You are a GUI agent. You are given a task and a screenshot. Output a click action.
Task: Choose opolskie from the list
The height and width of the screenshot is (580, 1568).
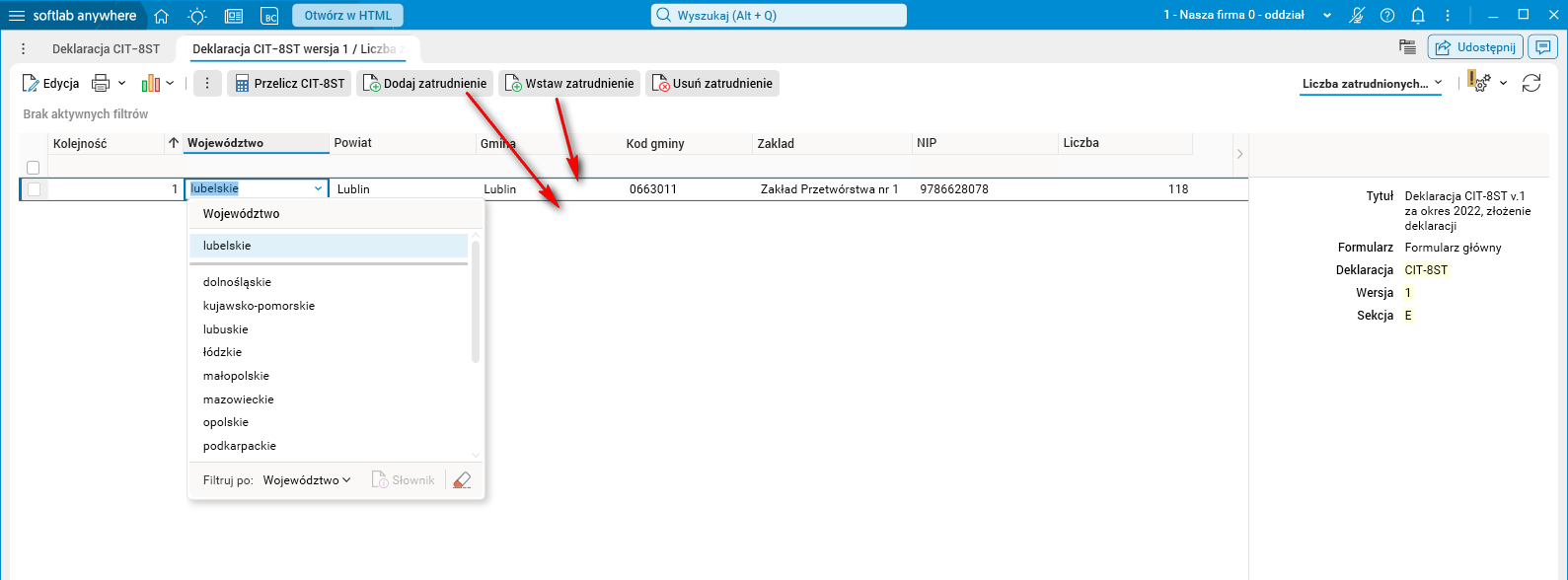(x=329, y=422)
